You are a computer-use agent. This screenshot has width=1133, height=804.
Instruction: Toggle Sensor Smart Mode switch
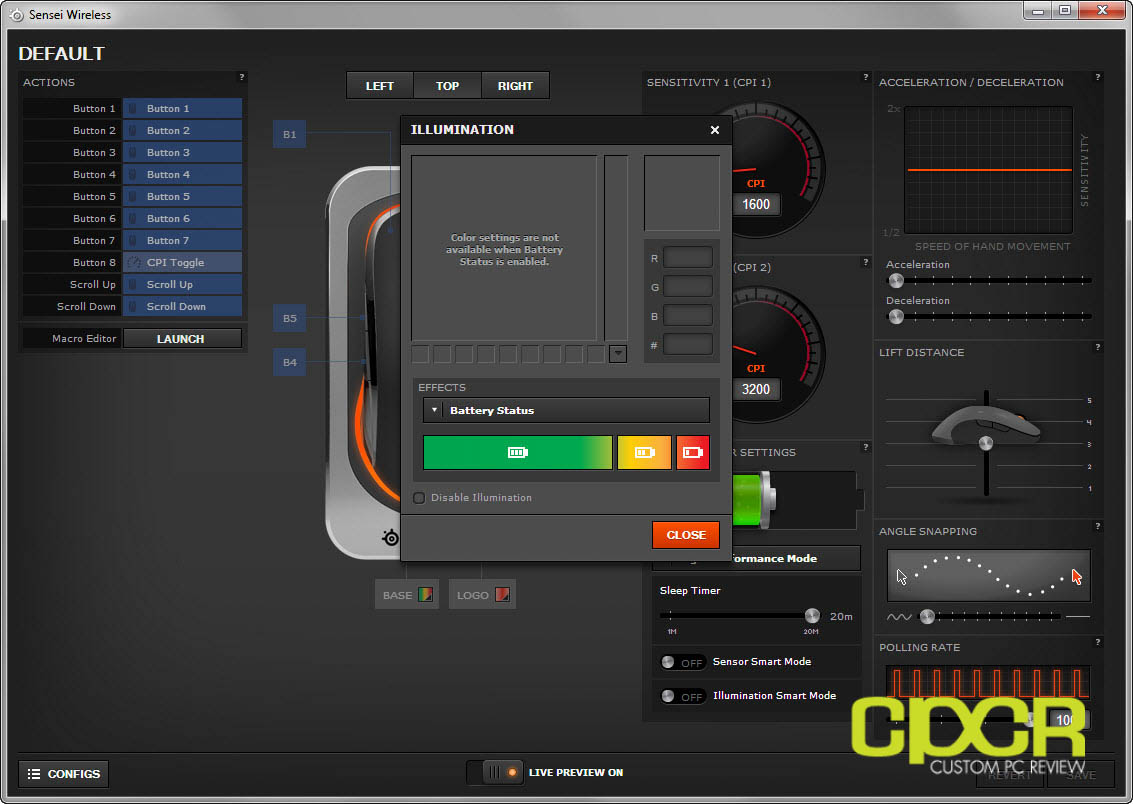pyautogui.click(x=682, y=662)
